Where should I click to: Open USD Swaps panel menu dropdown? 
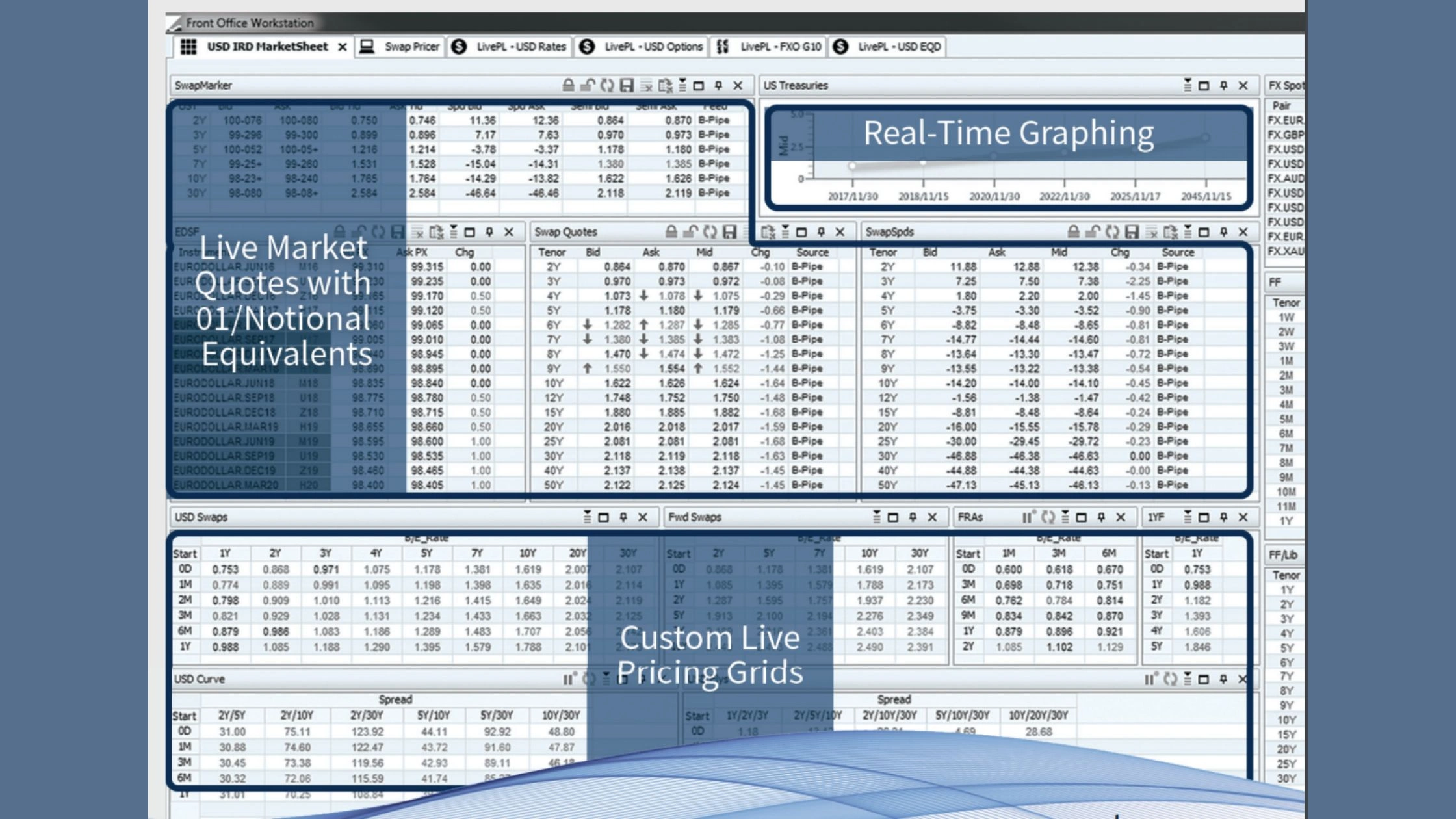point(586,517)
